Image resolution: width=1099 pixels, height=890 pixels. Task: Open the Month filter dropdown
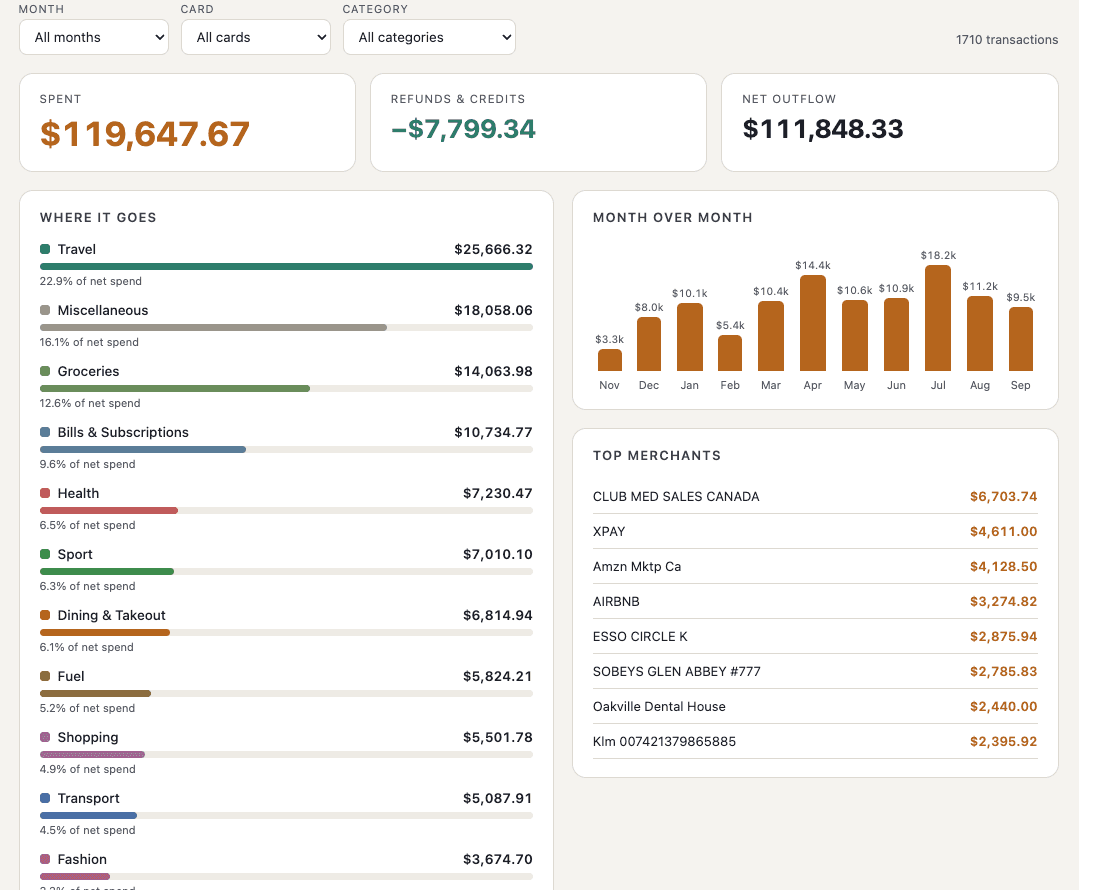(x=93, y=37)
